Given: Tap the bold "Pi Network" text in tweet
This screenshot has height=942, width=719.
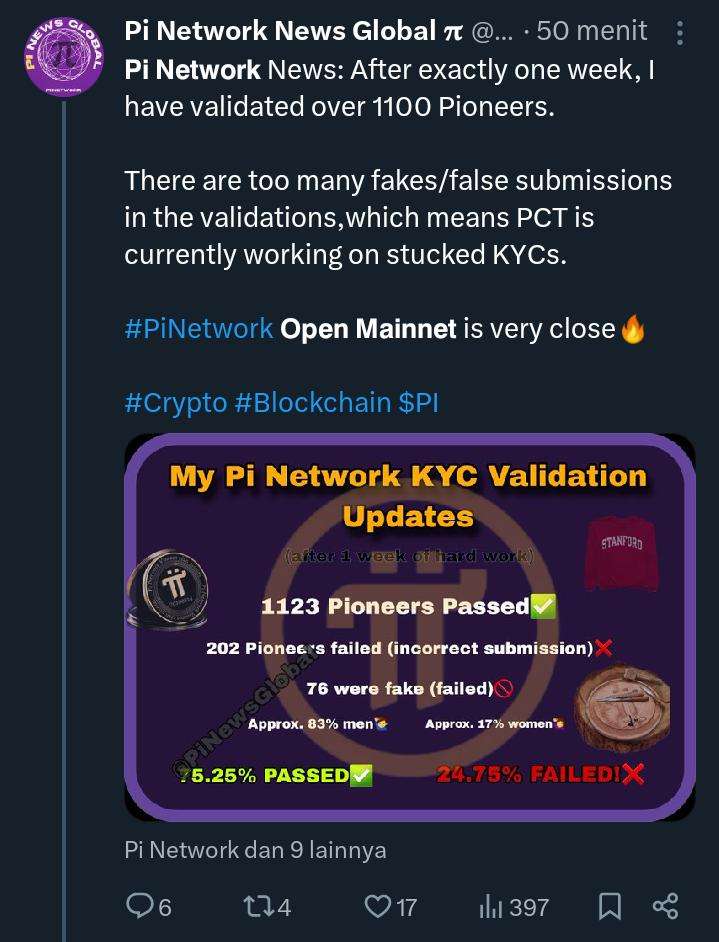Looking at the screenshot, I should click(192, 70).
